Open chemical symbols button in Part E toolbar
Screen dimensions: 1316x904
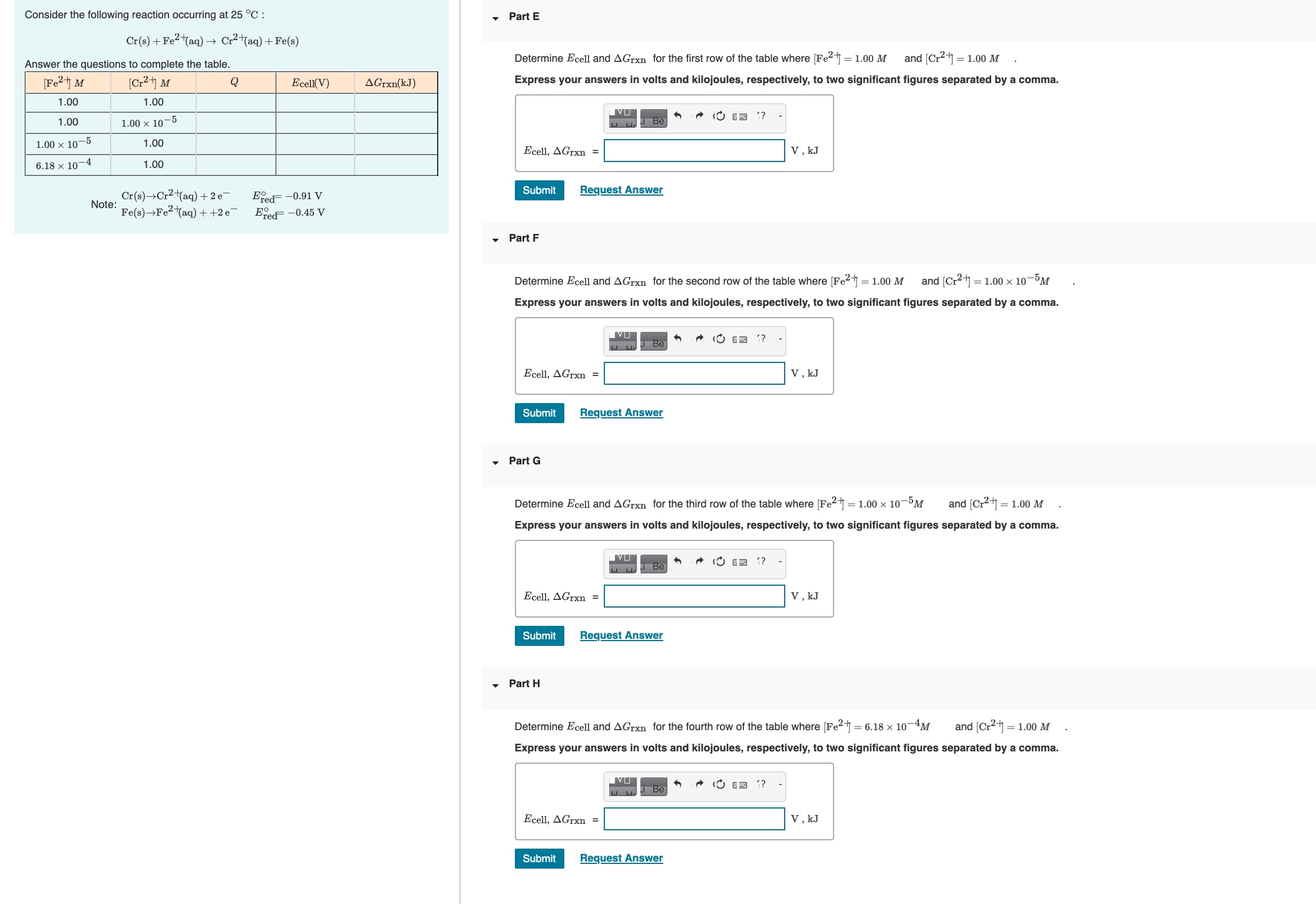[x=654, y=118]
